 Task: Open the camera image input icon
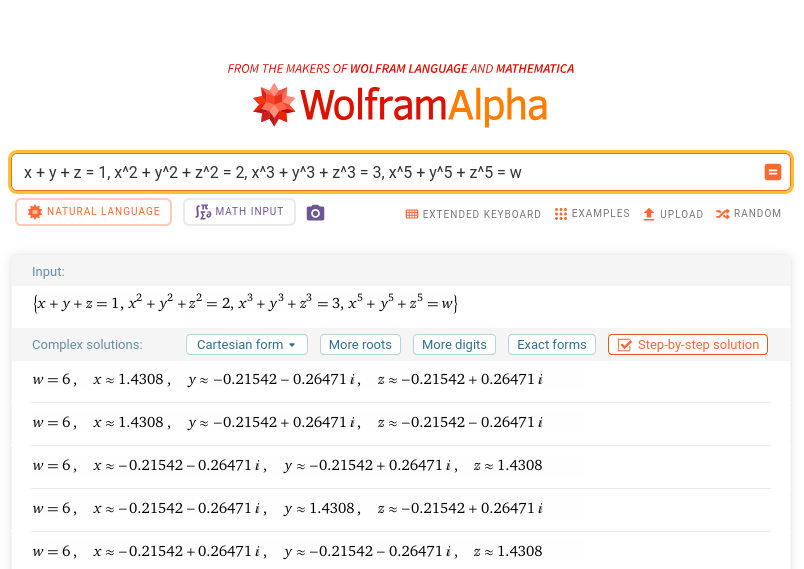point(315,213)
